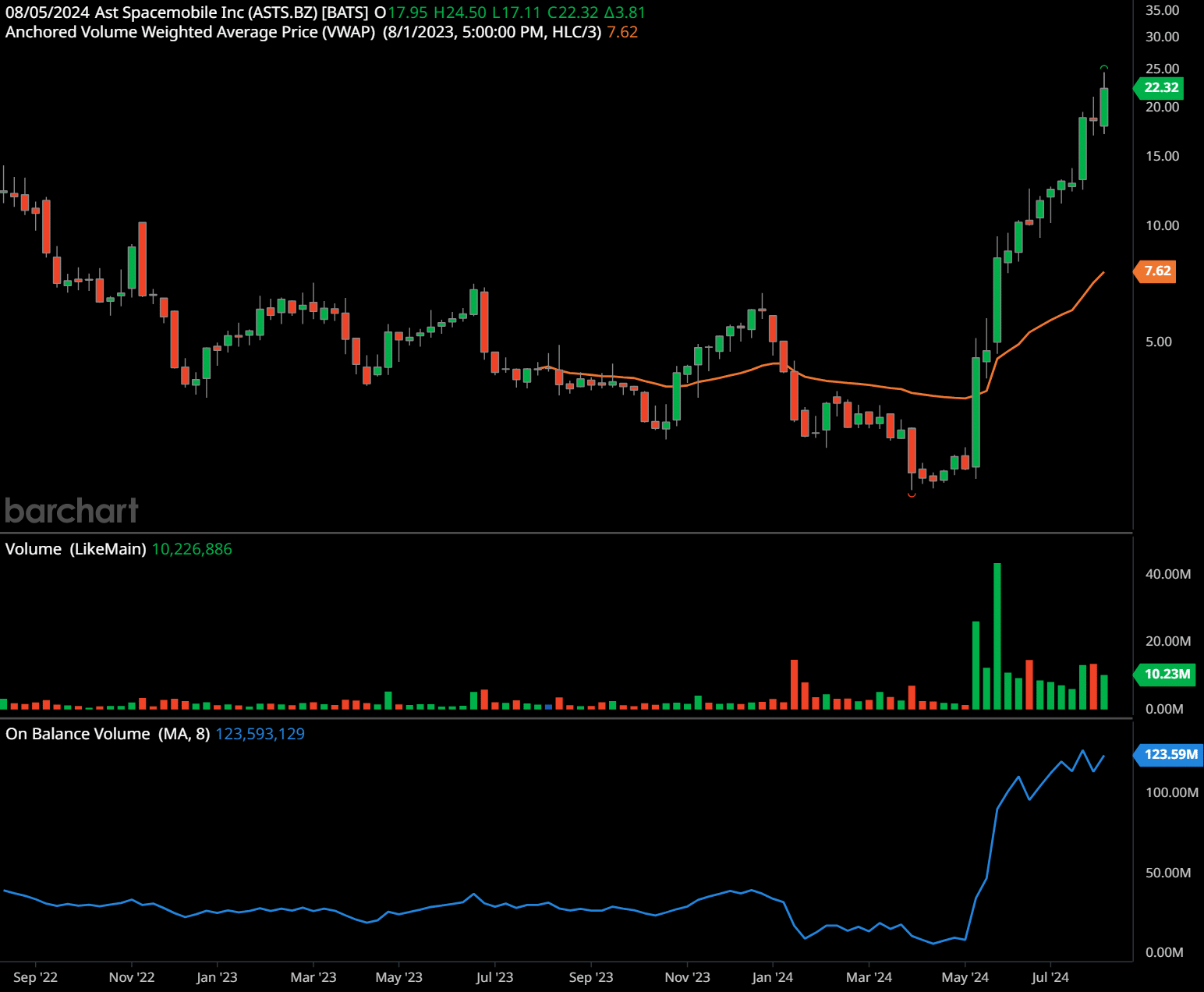
Task: Click the 15.00 price axis label
Action: [1162, 156]
